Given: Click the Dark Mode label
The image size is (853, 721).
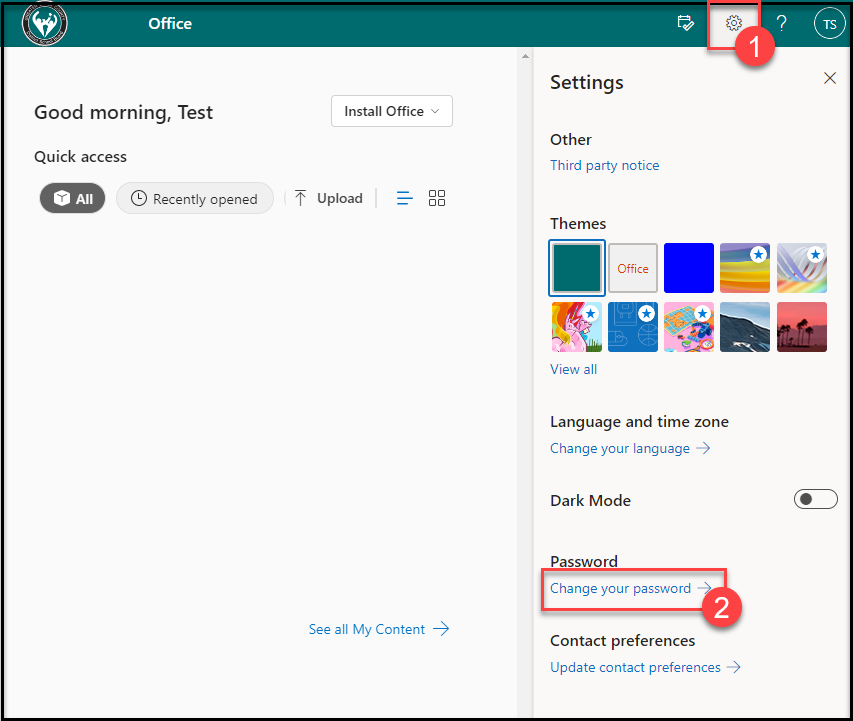Looking at the screenshot, I should point(590,501).
